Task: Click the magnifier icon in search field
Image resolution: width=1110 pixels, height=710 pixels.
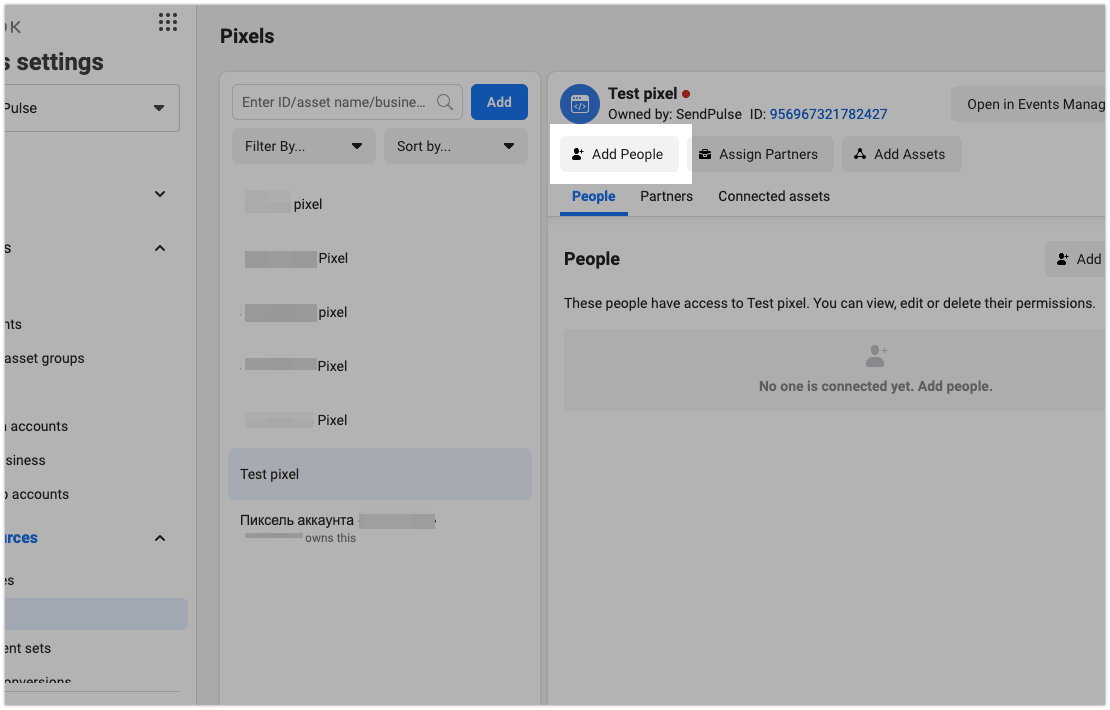Action: pos(445,102)
